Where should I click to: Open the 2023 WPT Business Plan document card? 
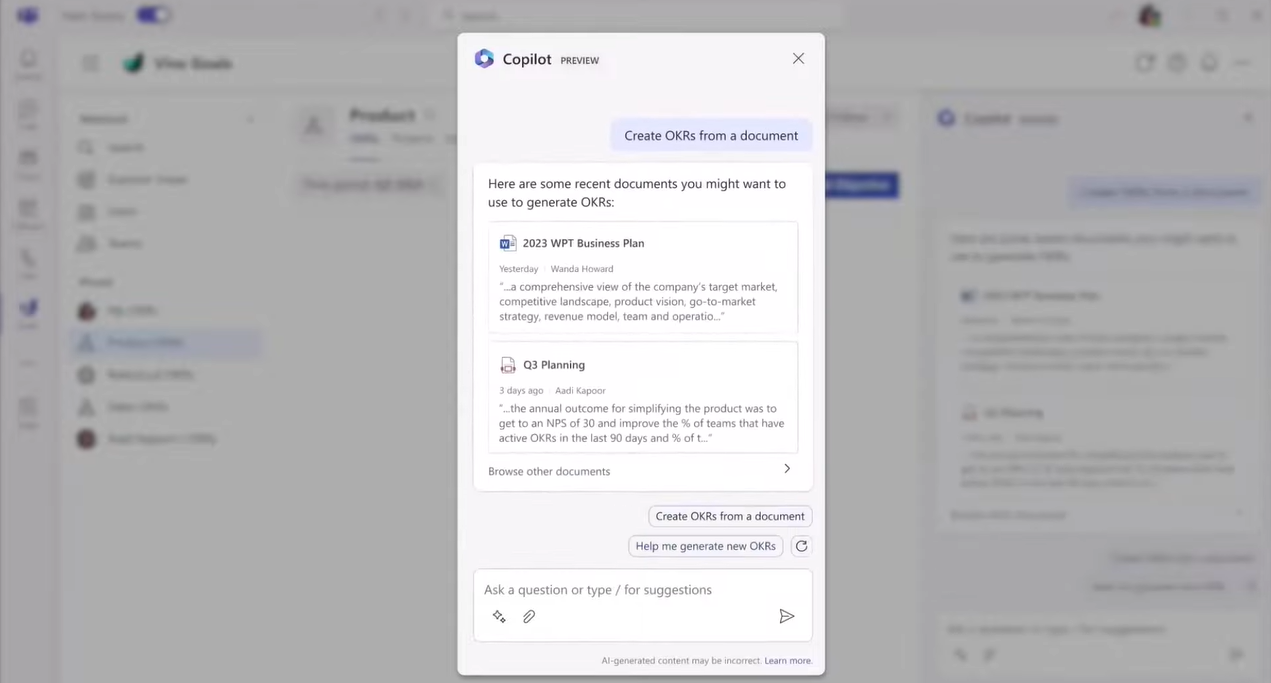[x=642, y=277]
